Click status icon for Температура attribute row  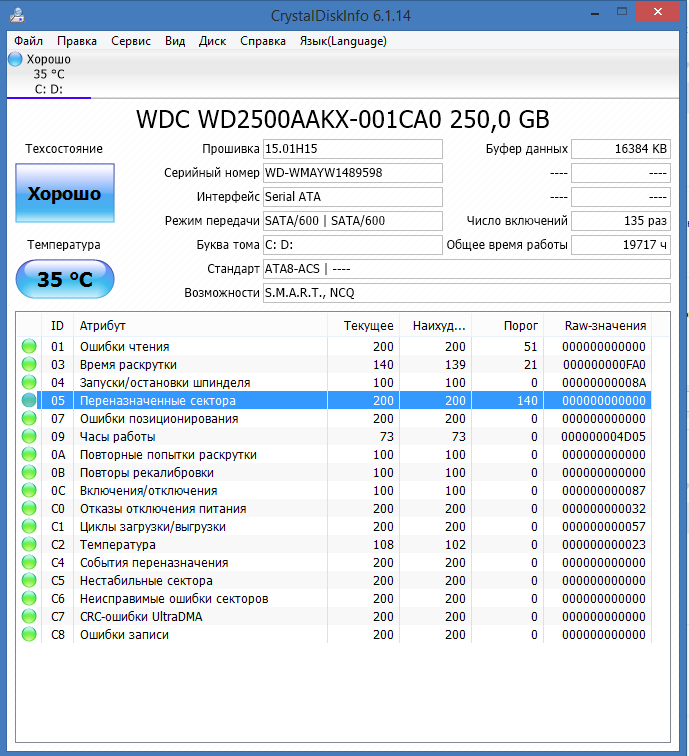coord(29,544)
